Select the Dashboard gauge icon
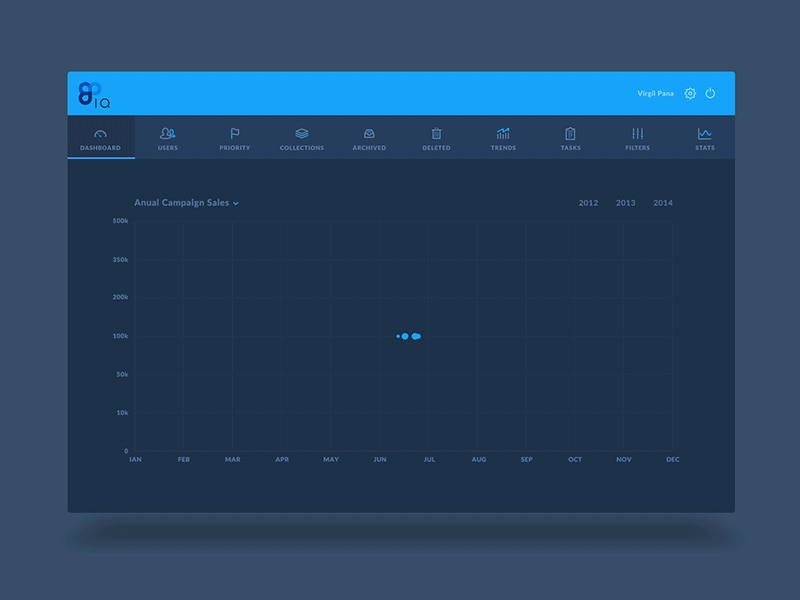The image size is (800, 600). pos(101,134)
